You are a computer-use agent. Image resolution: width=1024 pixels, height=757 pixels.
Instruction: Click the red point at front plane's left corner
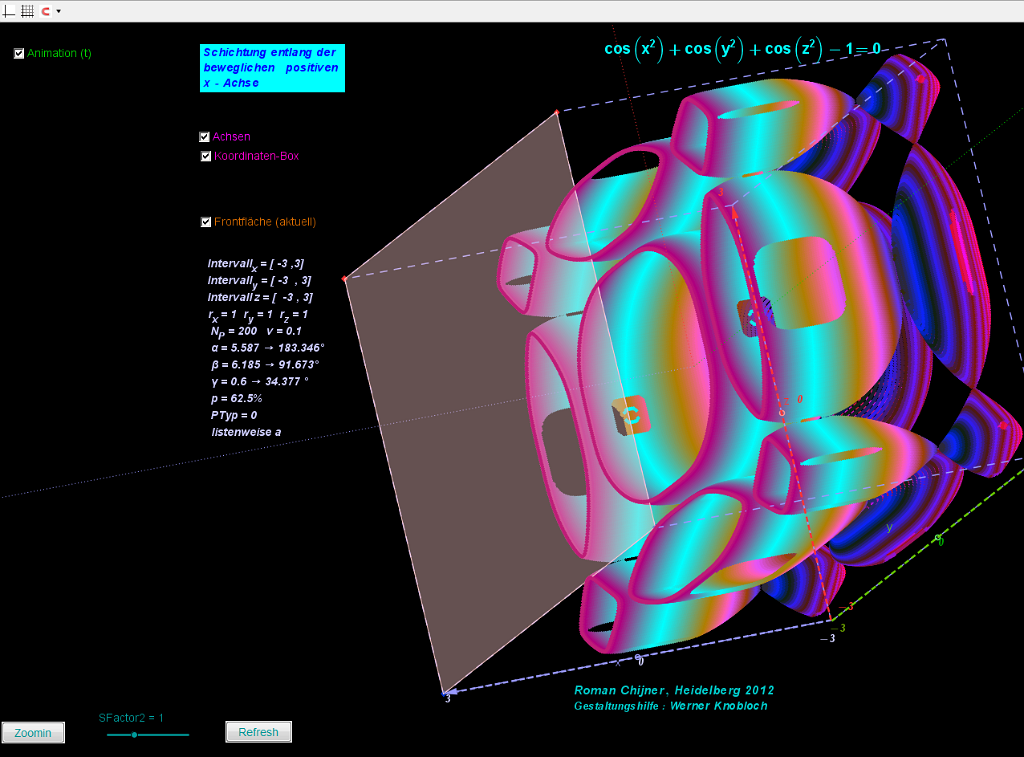pos(344,279)
